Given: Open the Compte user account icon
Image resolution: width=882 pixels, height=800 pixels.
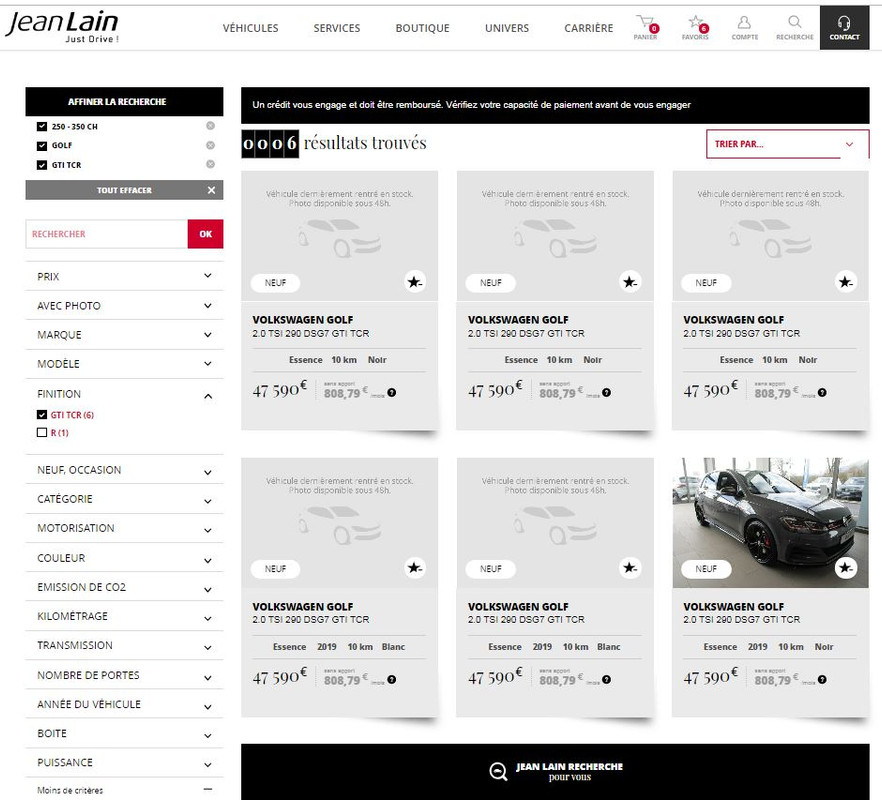Looking at the screenshot, I should [x=745, y=28].
